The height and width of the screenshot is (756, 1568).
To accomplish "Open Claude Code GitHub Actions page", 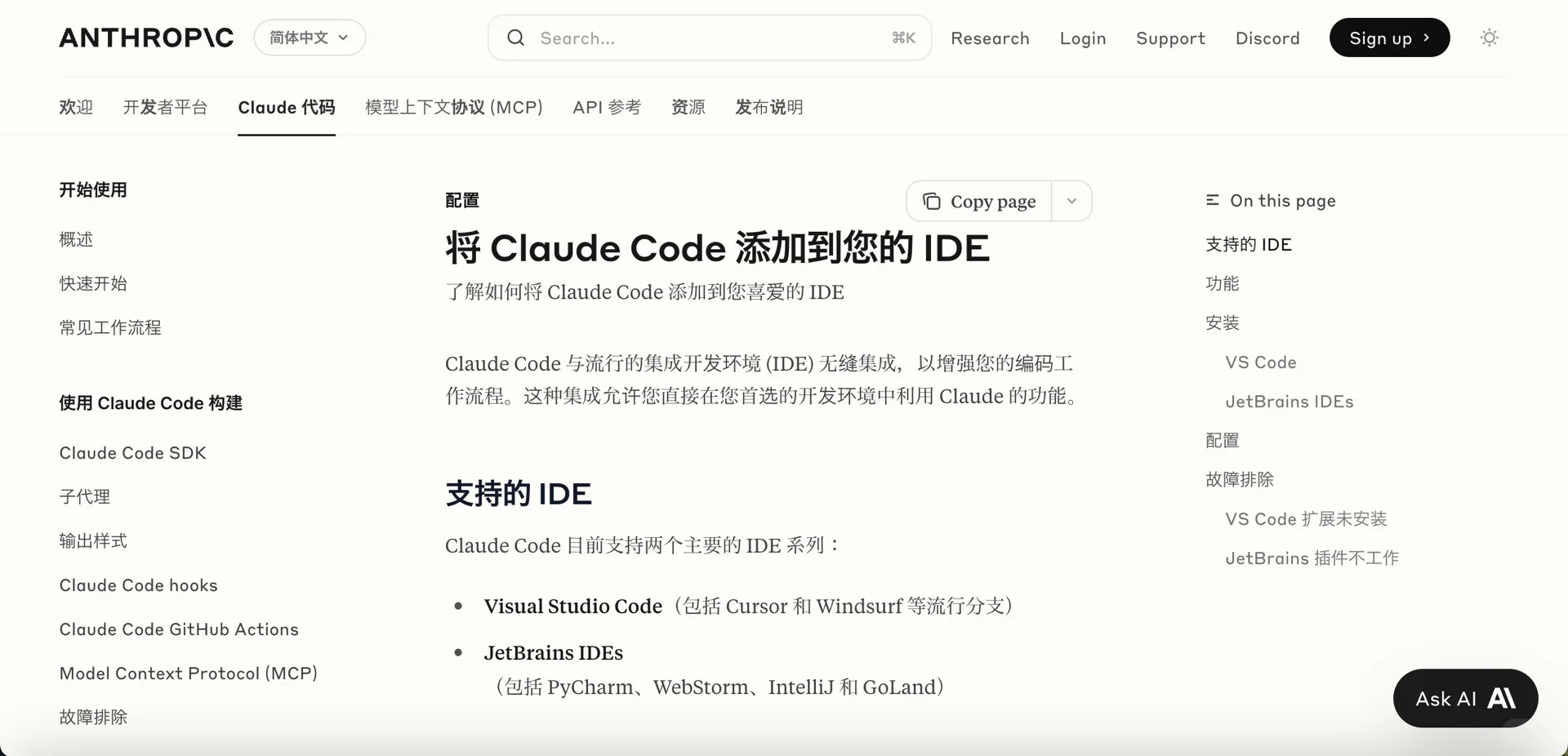I will [179, 629].
